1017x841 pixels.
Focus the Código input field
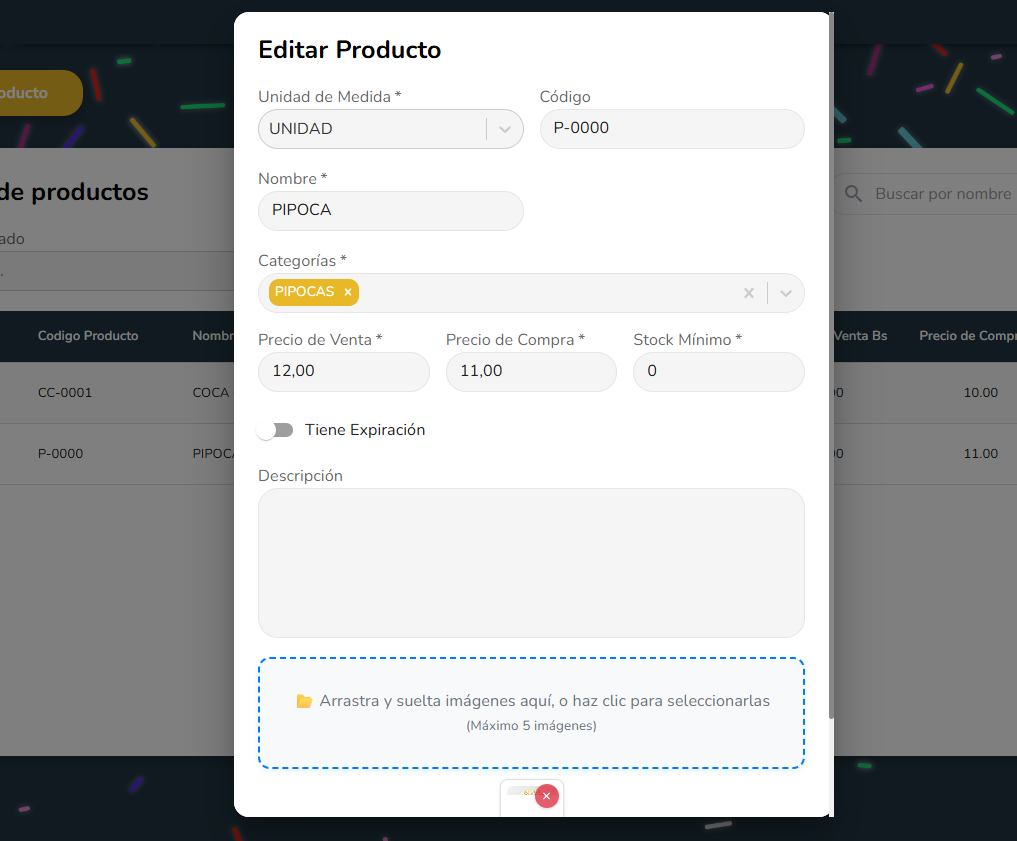click(x=671, y=129)
